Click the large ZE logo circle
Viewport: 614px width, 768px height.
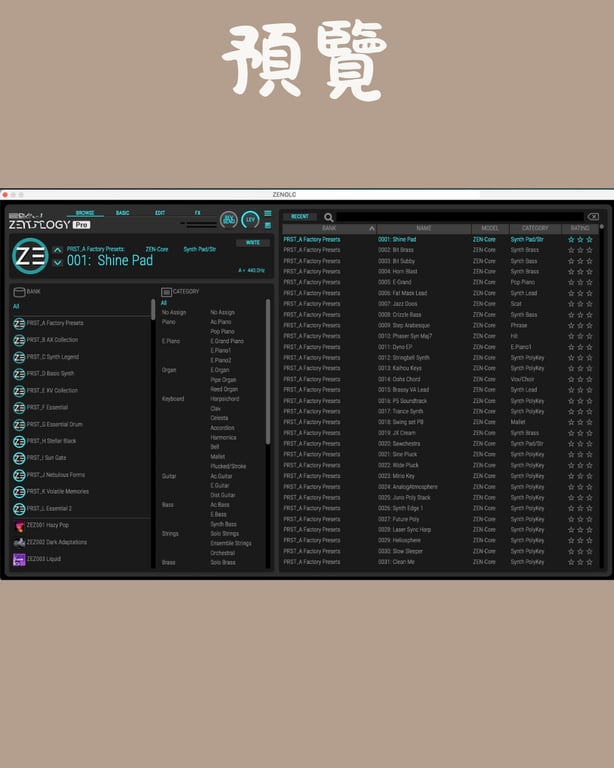(30, 256)
